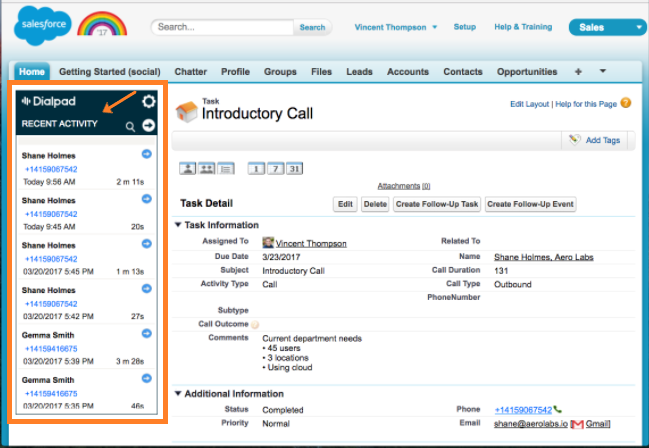The width and height of the screenshot is (649, 448).
Task: Open the Contacts tab
Action: pyautogui.click(x=463, y=72)
